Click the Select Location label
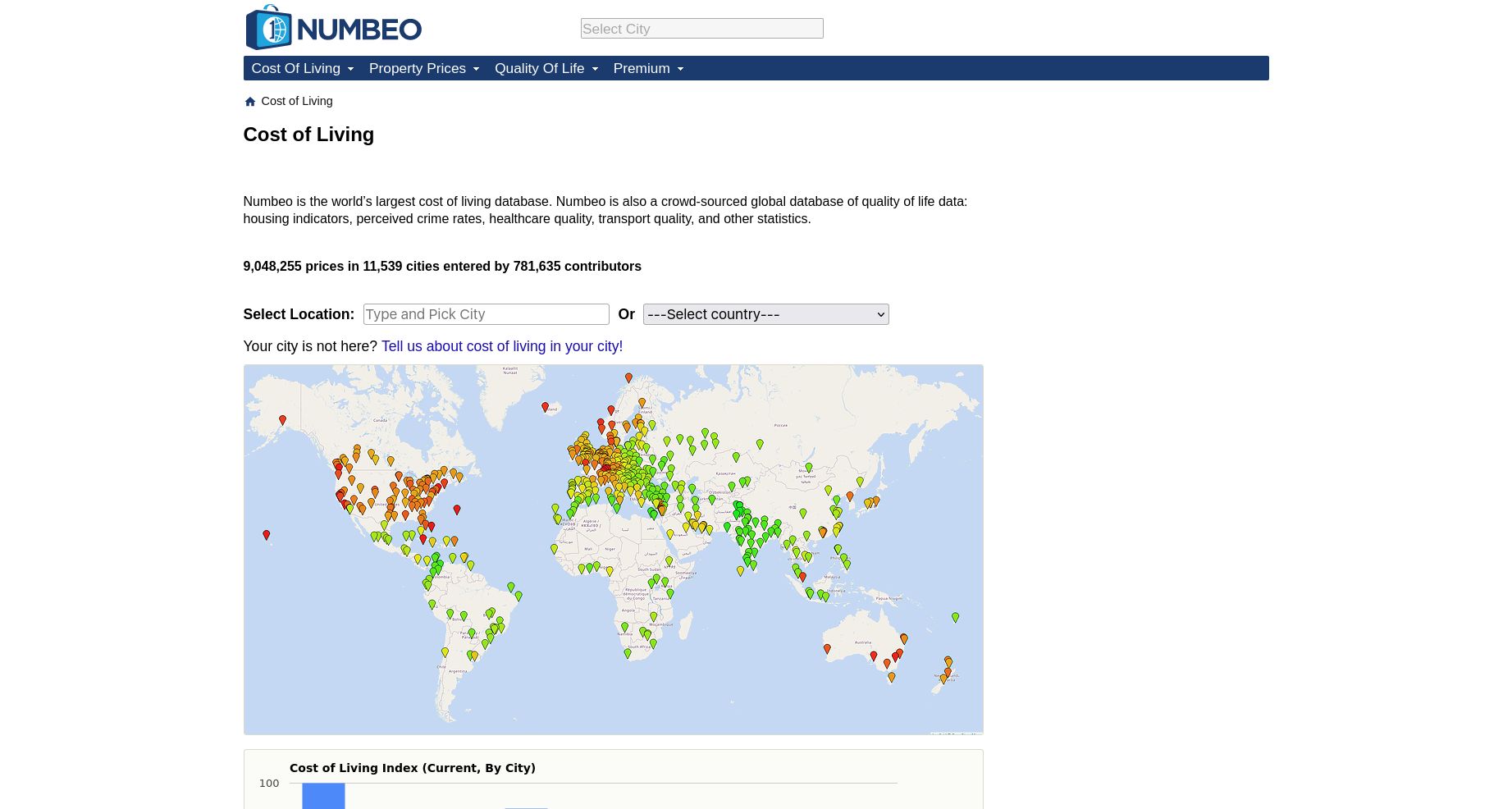This screenshot has width=1512, height=809. 299,314
